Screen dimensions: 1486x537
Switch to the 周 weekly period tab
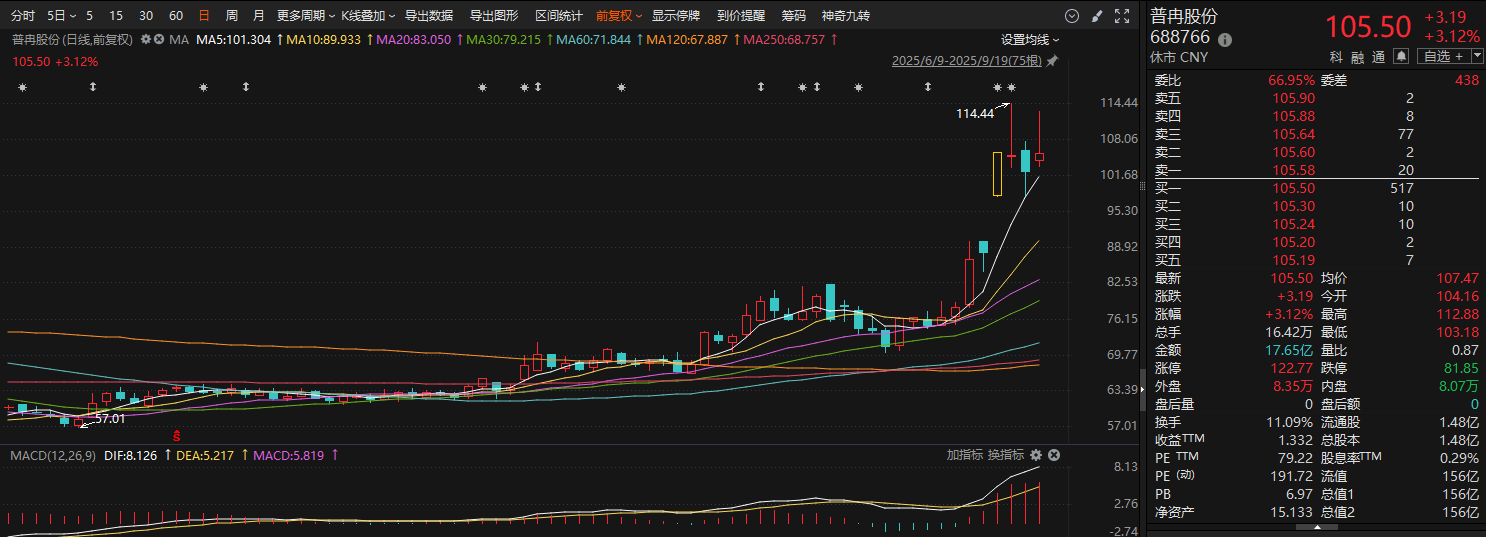click(x=232, y=16)
